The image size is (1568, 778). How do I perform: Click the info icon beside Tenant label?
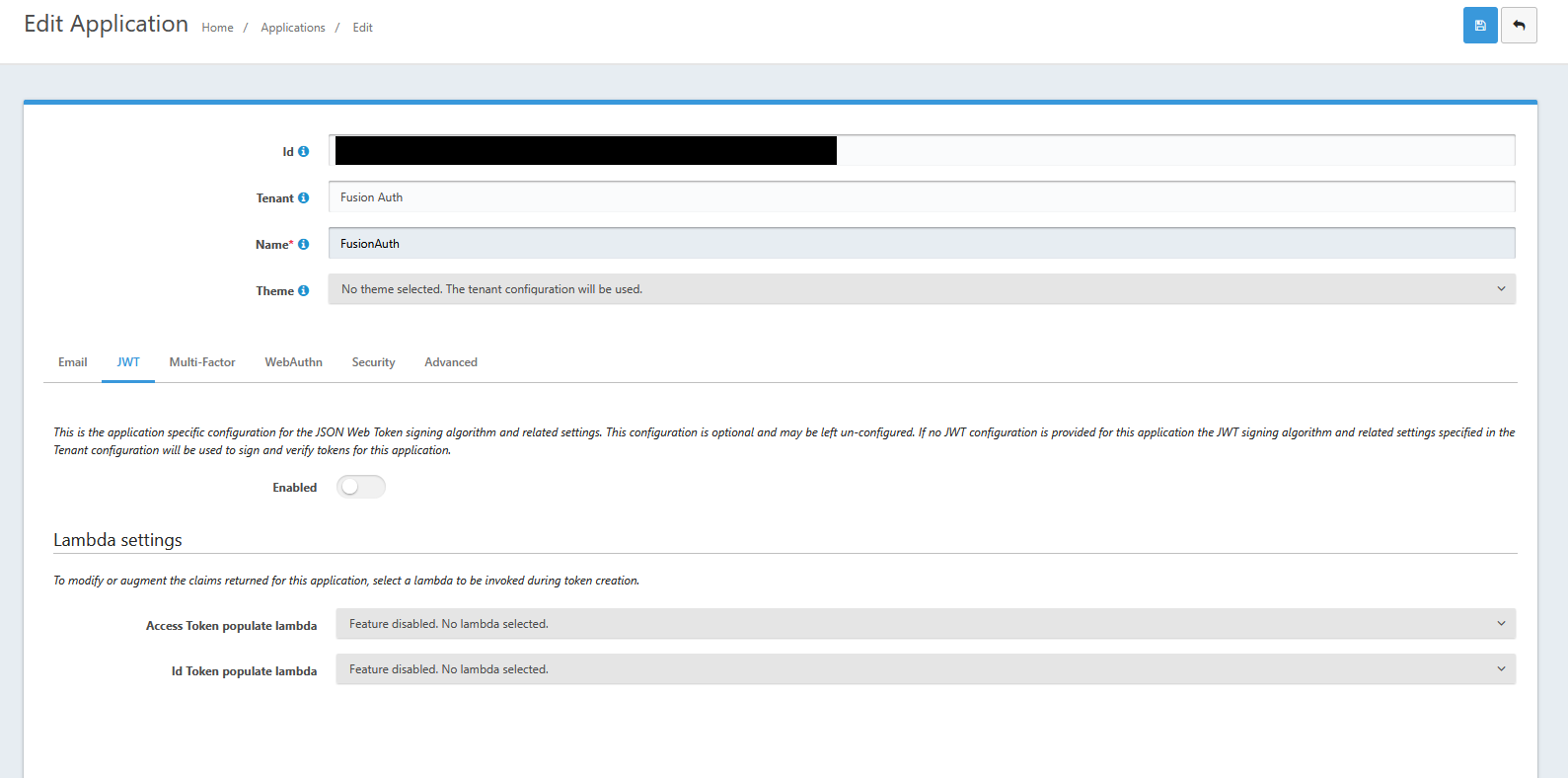pos(304,197)
